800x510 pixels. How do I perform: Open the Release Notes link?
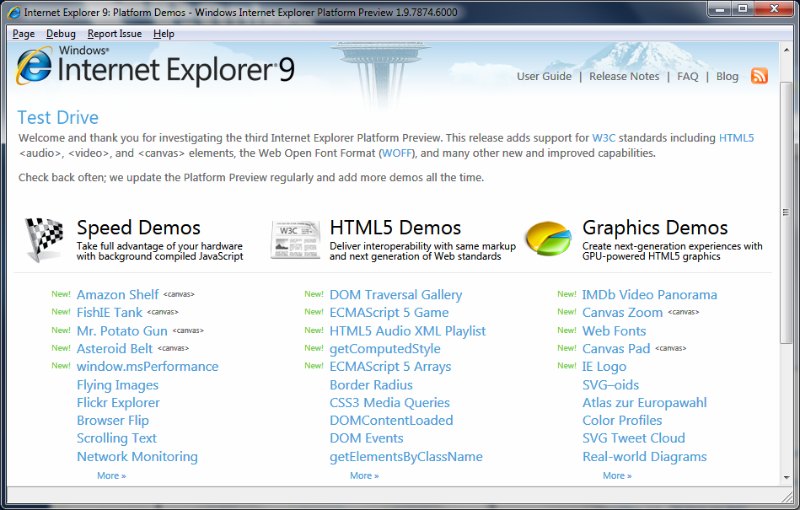click(x=624, y=76)
